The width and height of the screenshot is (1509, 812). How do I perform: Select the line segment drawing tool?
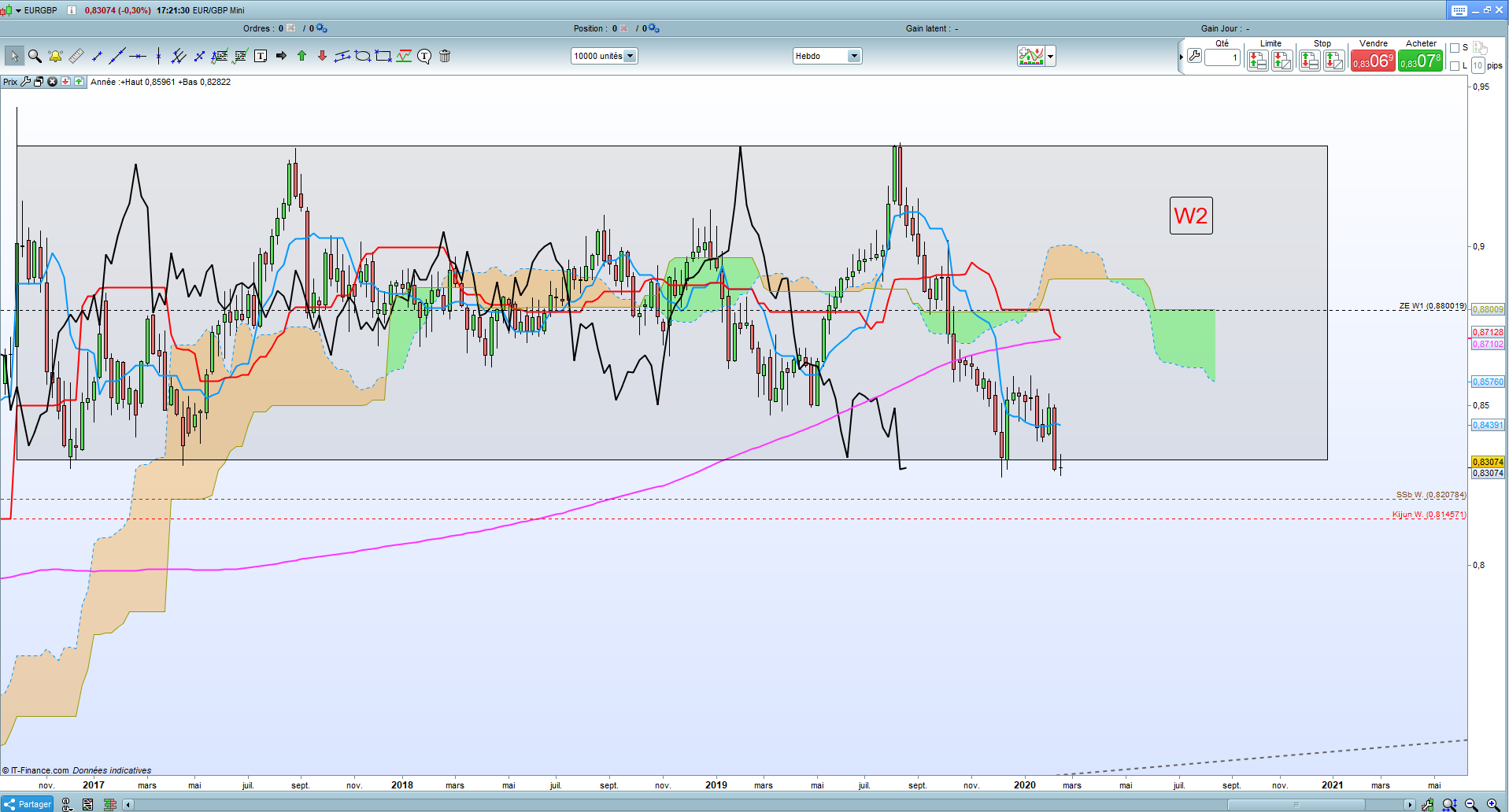pyautogui.click(x=97, y=56)
